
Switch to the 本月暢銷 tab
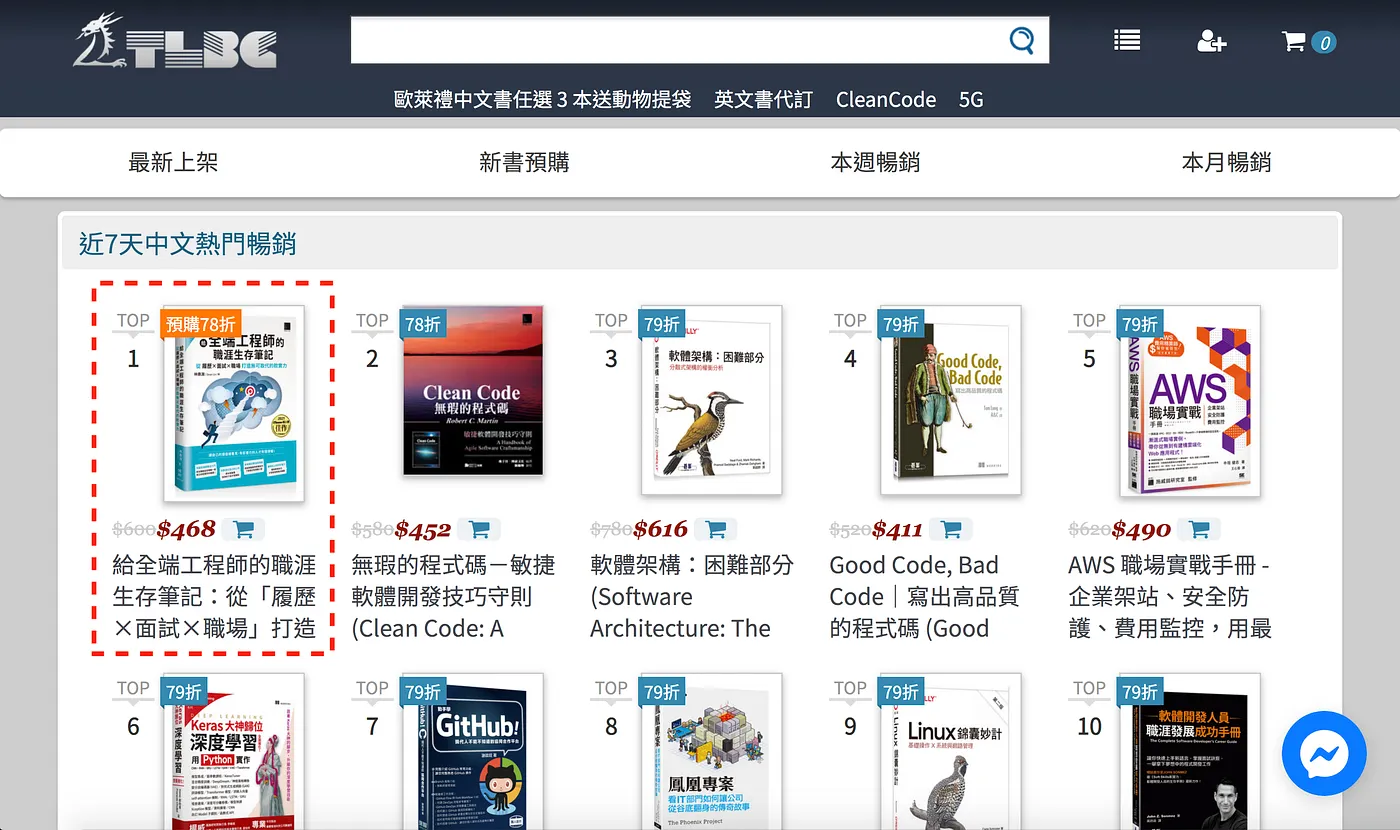(1226, 162)
